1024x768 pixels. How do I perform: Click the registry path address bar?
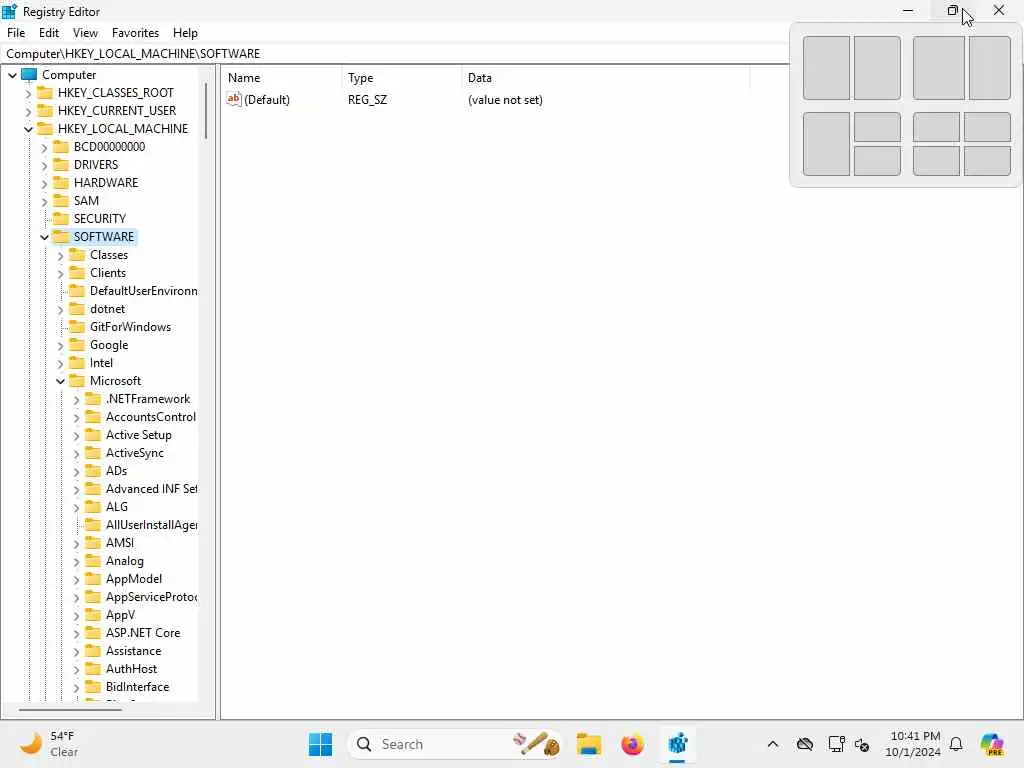tap(395, 54)
